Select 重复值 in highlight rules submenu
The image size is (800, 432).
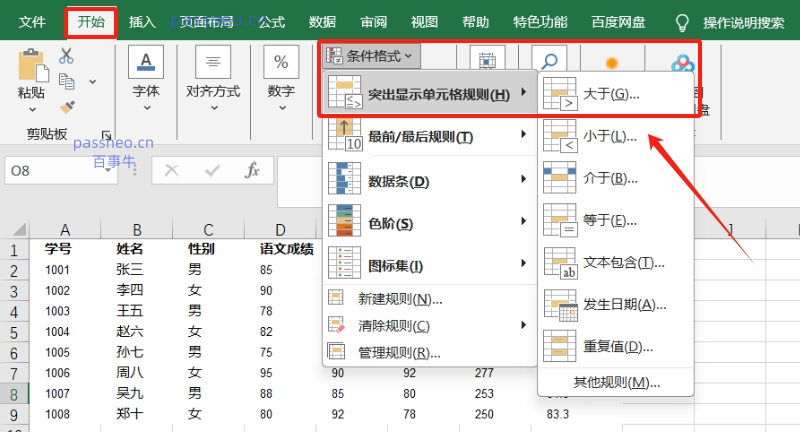[x=612, y=346]
